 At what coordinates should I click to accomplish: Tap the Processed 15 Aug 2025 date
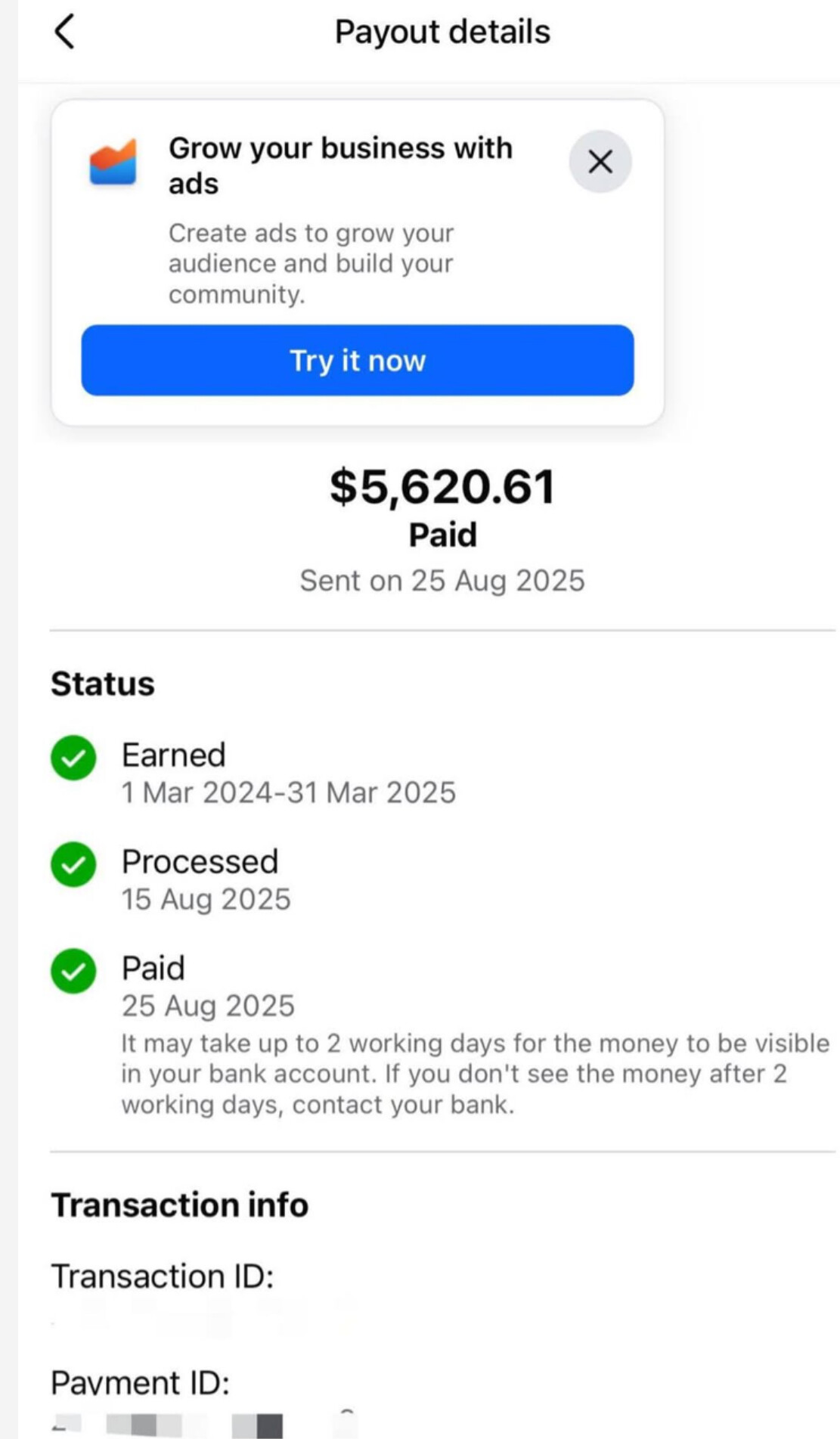206,899
